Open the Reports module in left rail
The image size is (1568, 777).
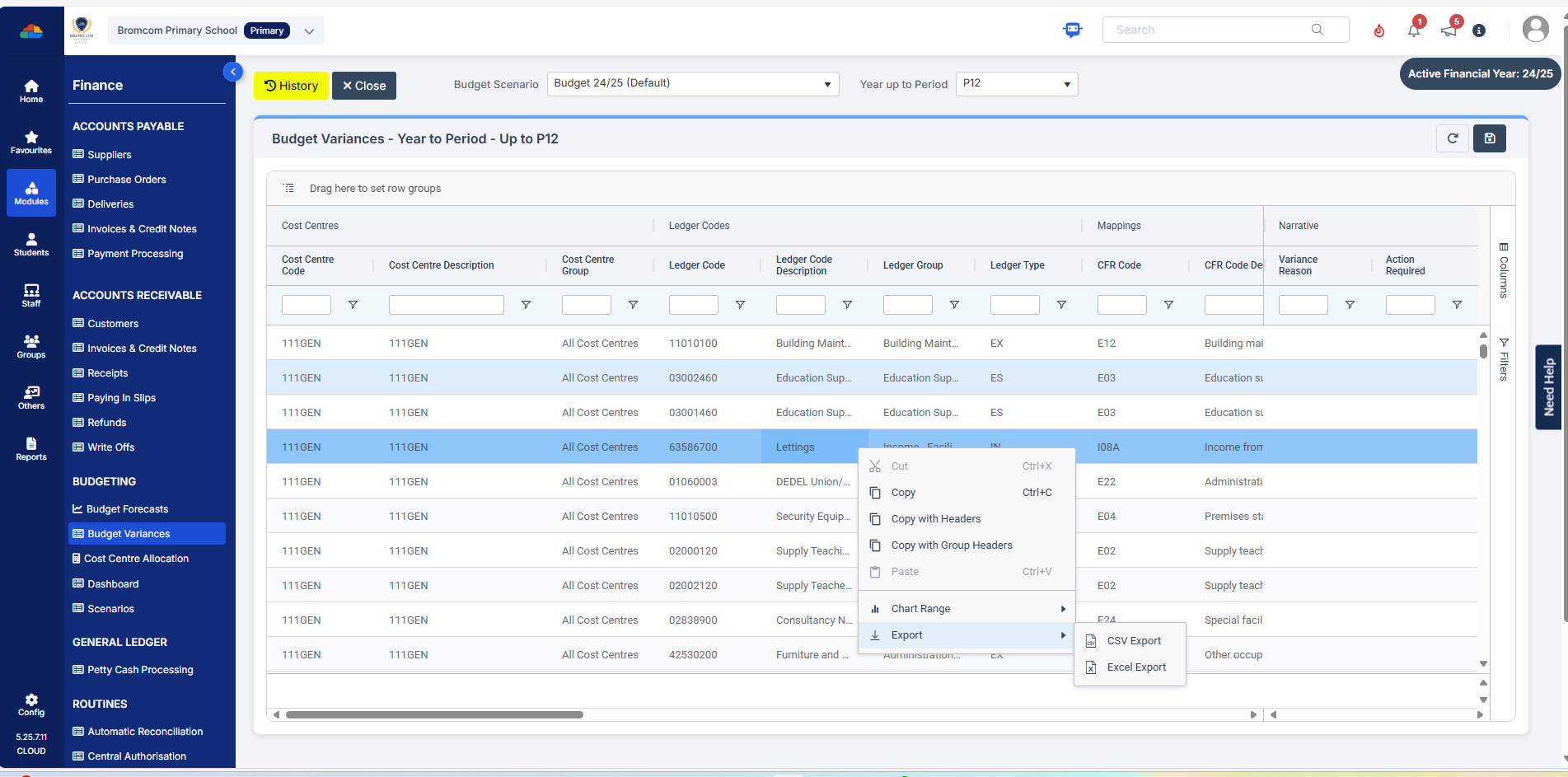31,448
